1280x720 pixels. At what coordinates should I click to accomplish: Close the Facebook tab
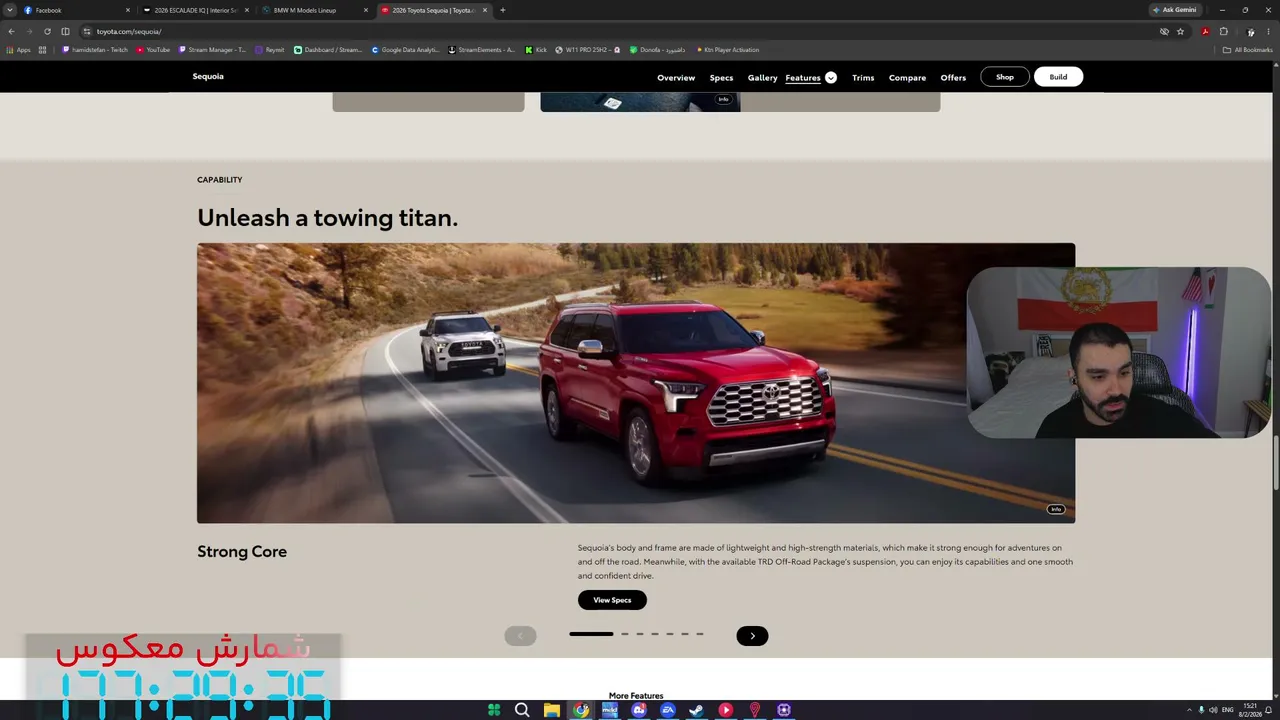click(x=127, y=10)
